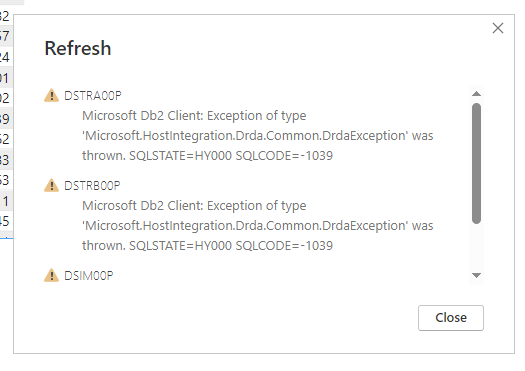Viewport: 525px width, 371px height.
Task: Select the DSTRB00P table name
Action: click(x=92, y=186)
